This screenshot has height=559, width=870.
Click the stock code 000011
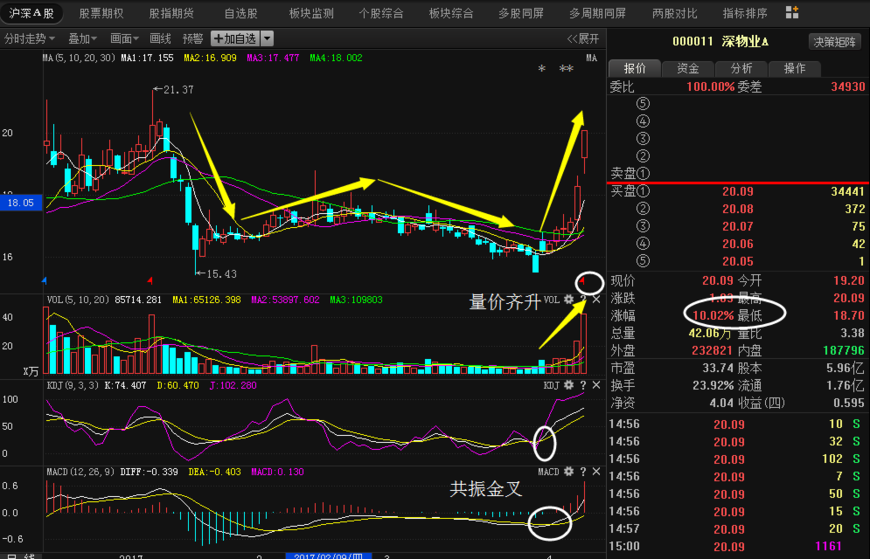click(x=692, y=42)
